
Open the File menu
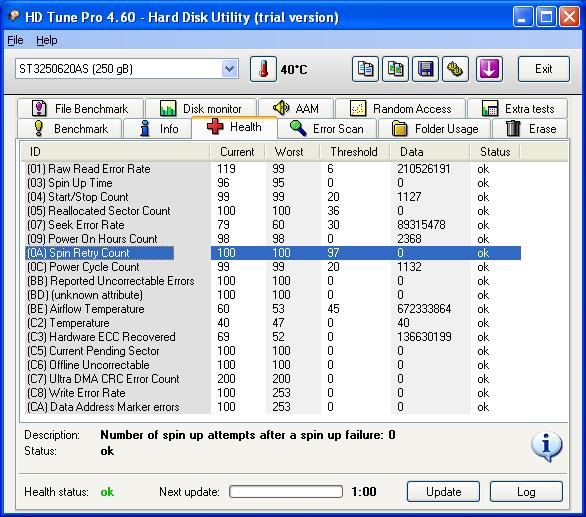pos(15,40)
